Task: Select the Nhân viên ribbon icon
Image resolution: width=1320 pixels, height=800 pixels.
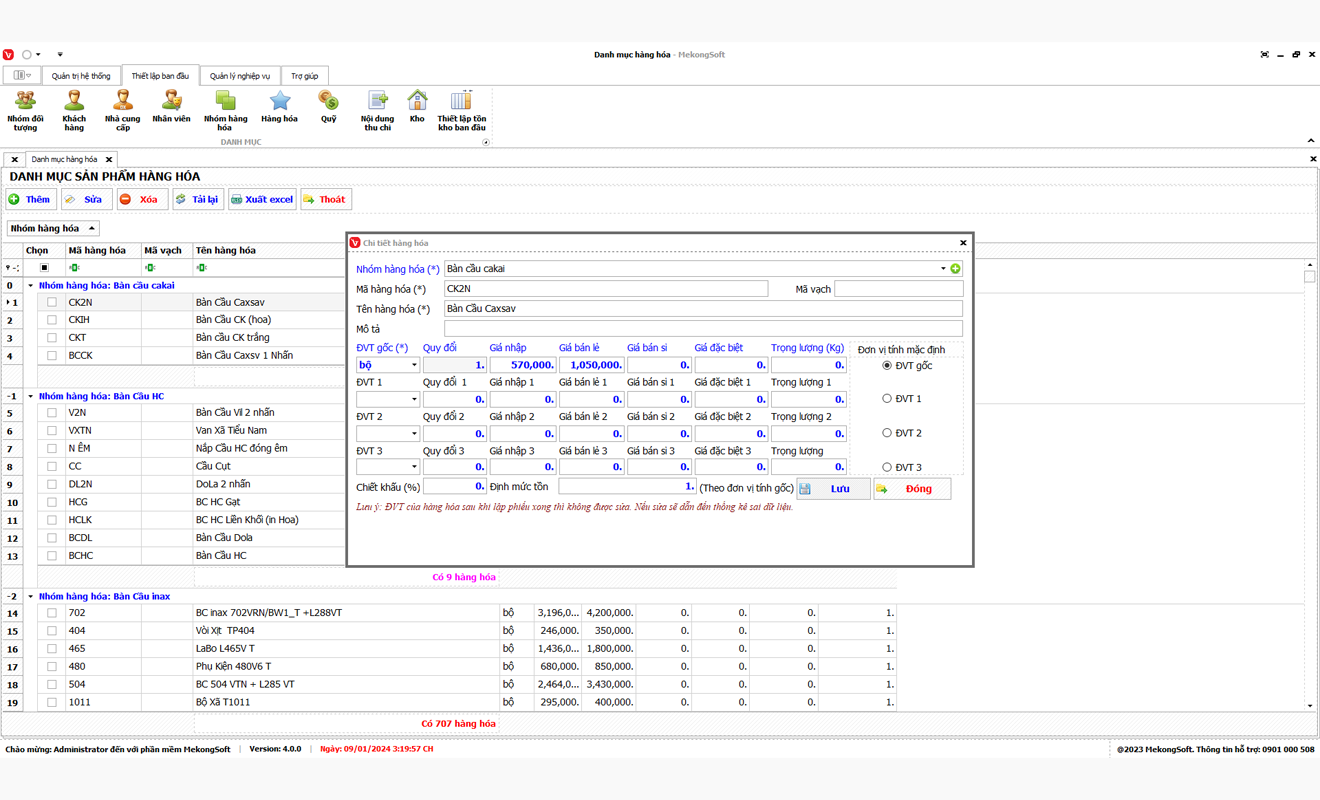Action: coord(171,106)
